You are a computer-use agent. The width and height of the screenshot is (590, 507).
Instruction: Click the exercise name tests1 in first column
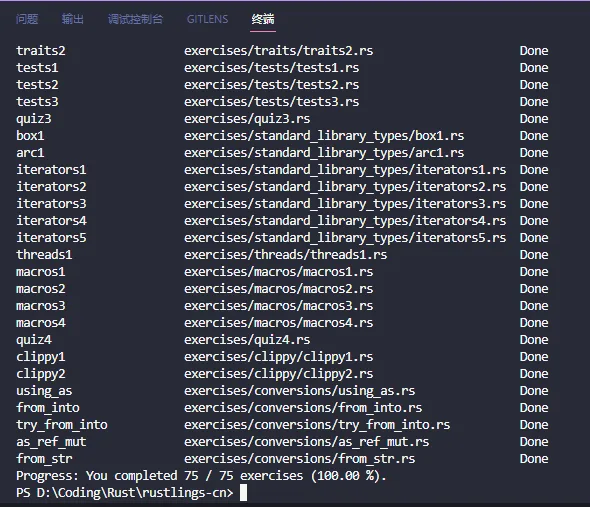point(37,67)
